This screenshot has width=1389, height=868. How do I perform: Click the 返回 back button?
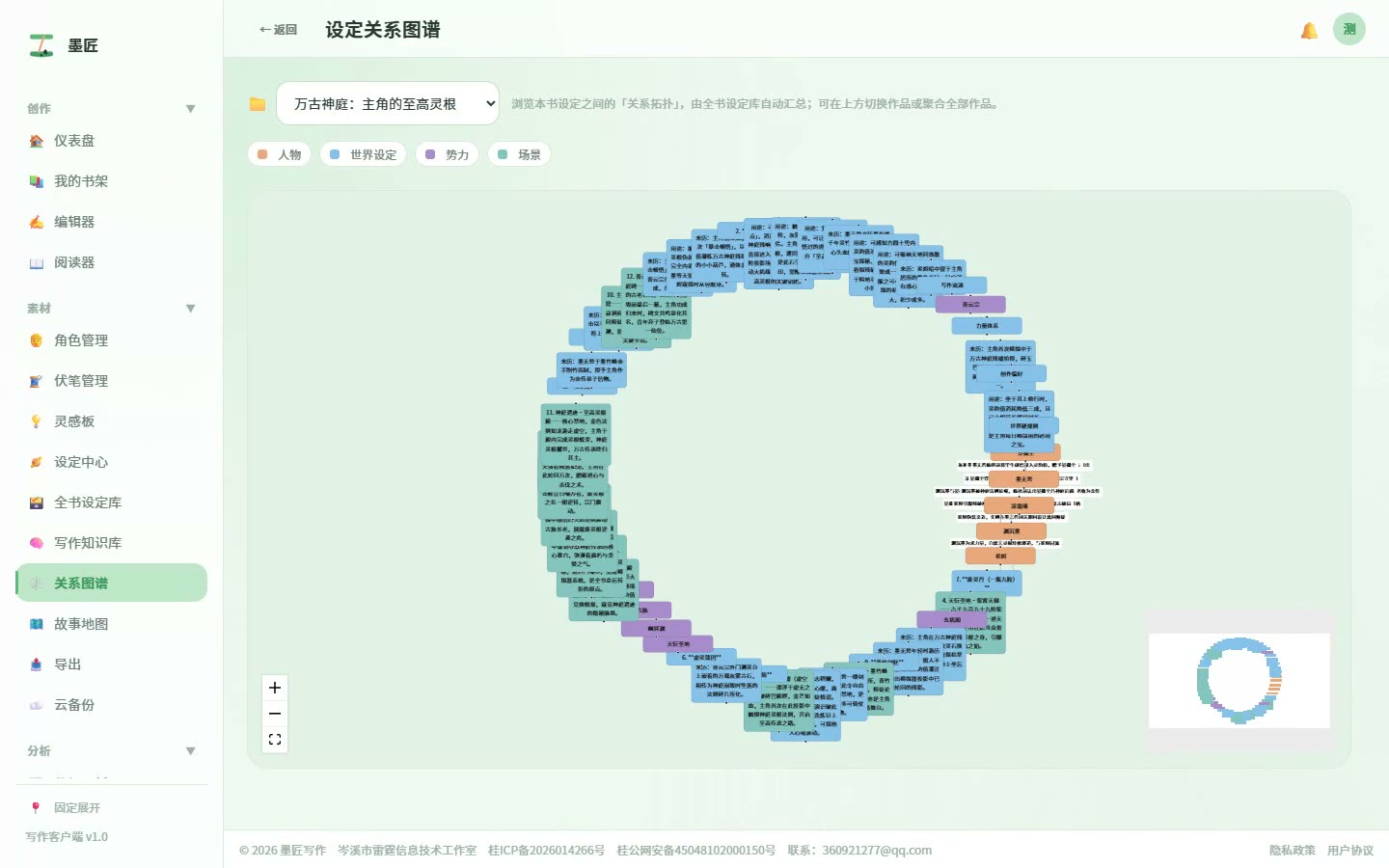(x=278, y=30)
